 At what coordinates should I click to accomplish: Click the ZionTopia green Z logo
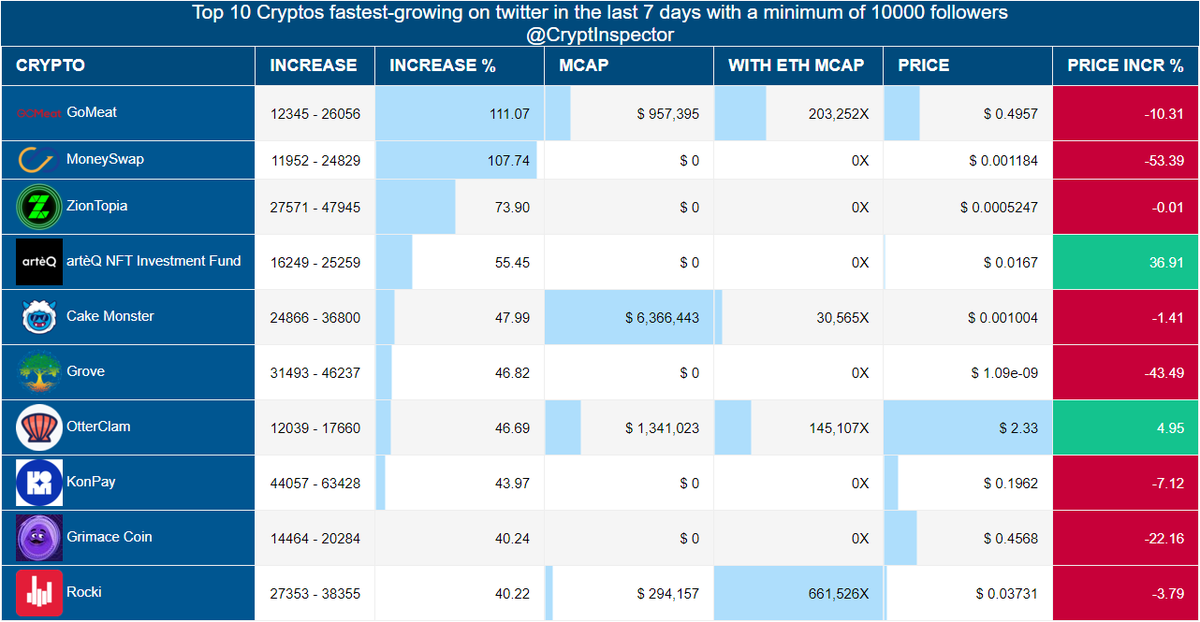pyautogui.click(x=39, y=207)
